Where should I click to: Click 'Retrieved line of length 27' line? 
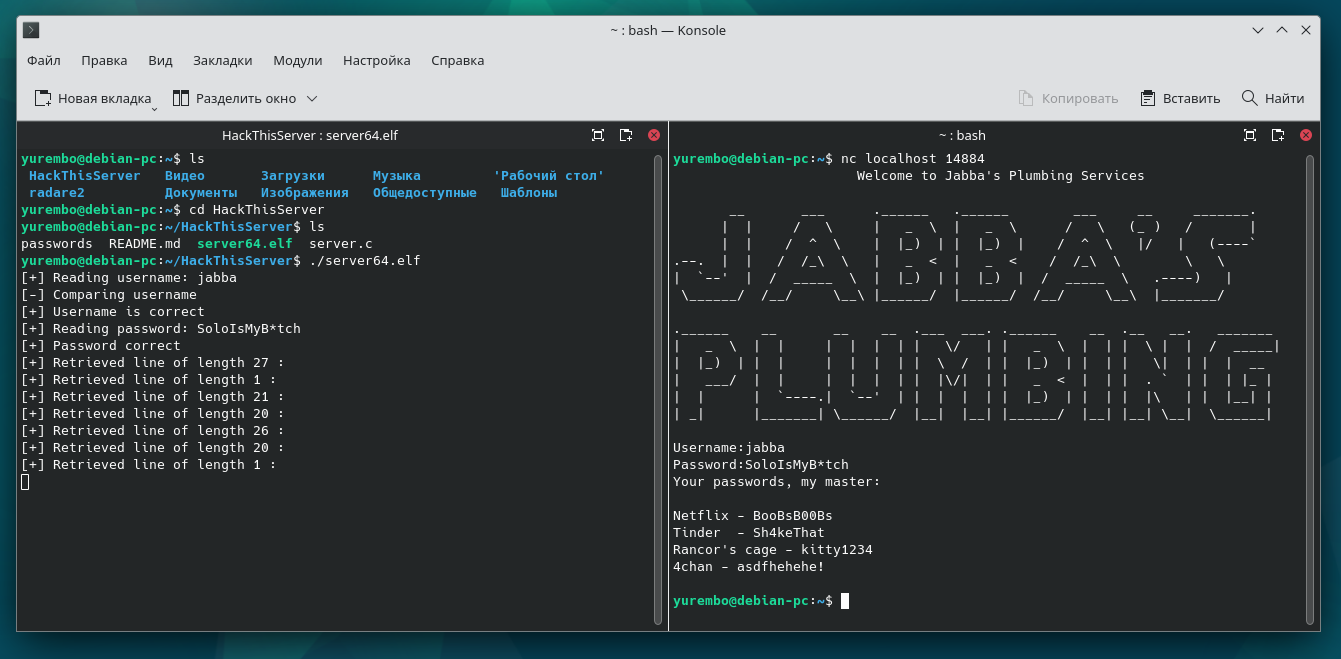153,363
